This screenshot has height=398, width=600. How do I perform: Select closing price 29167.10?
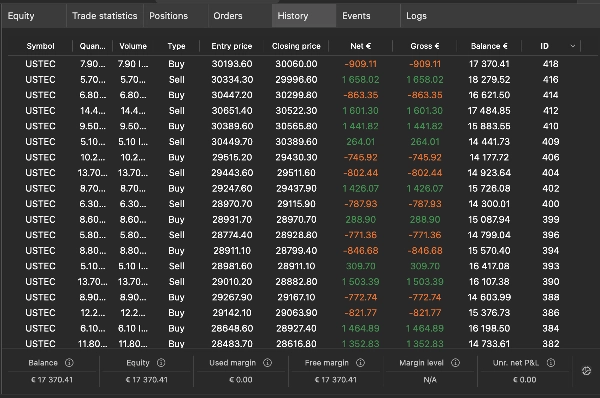pyautogui.click(x=296, y=297)
